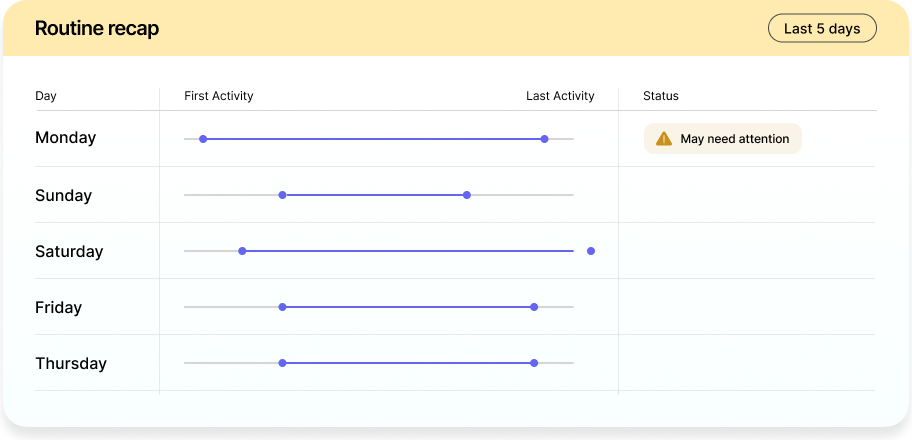Click the Status column header
The width and height of the screenshot is (912, 440).
point(661,96)
